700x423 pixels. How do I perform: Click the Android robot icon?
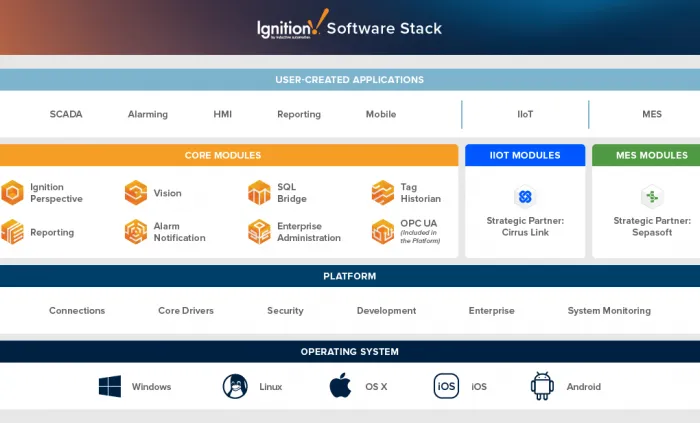point(542,386)
